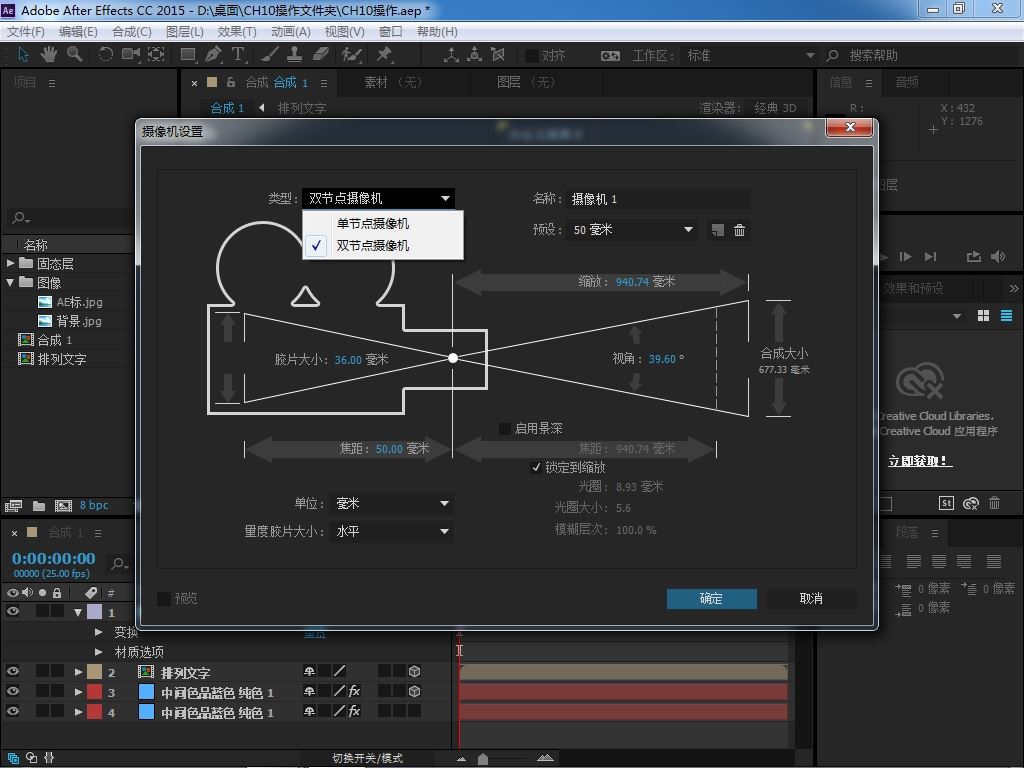Create a new folder in Project panel

coord(39,505)
